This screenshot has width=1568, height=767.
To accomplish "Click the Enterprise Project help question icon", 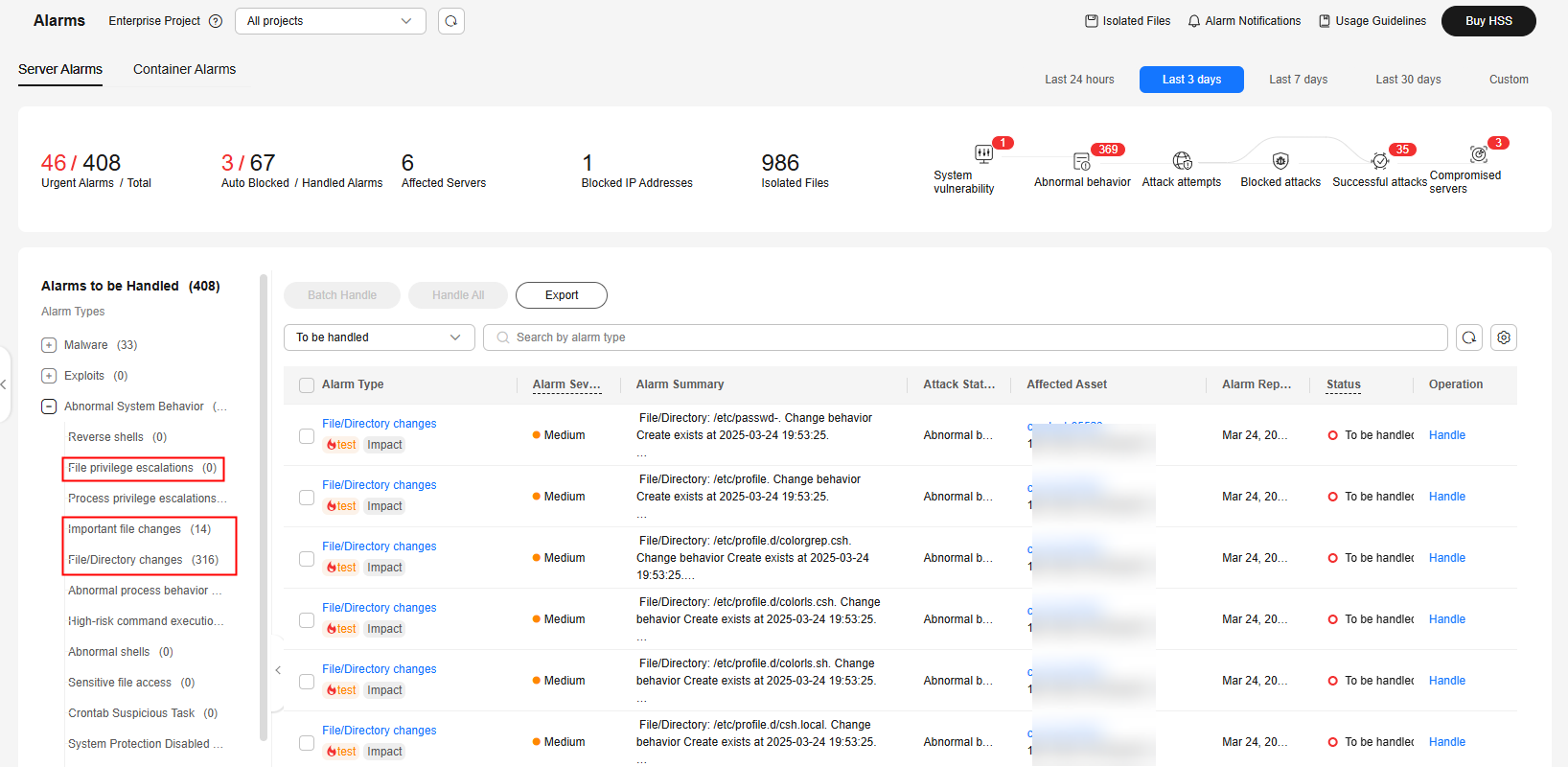I will (x=216, y=21).
